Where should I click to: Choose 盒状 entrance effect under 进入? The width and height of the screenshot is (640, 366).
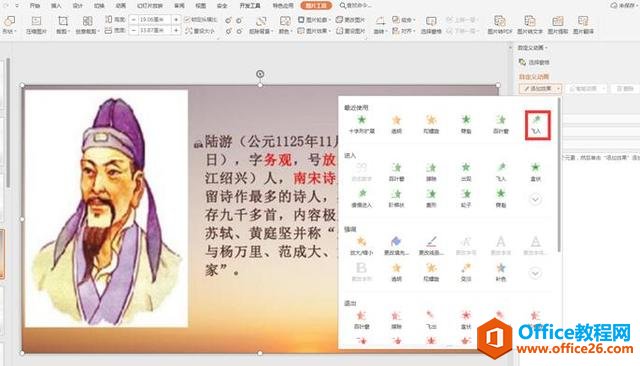coord(536,172)
